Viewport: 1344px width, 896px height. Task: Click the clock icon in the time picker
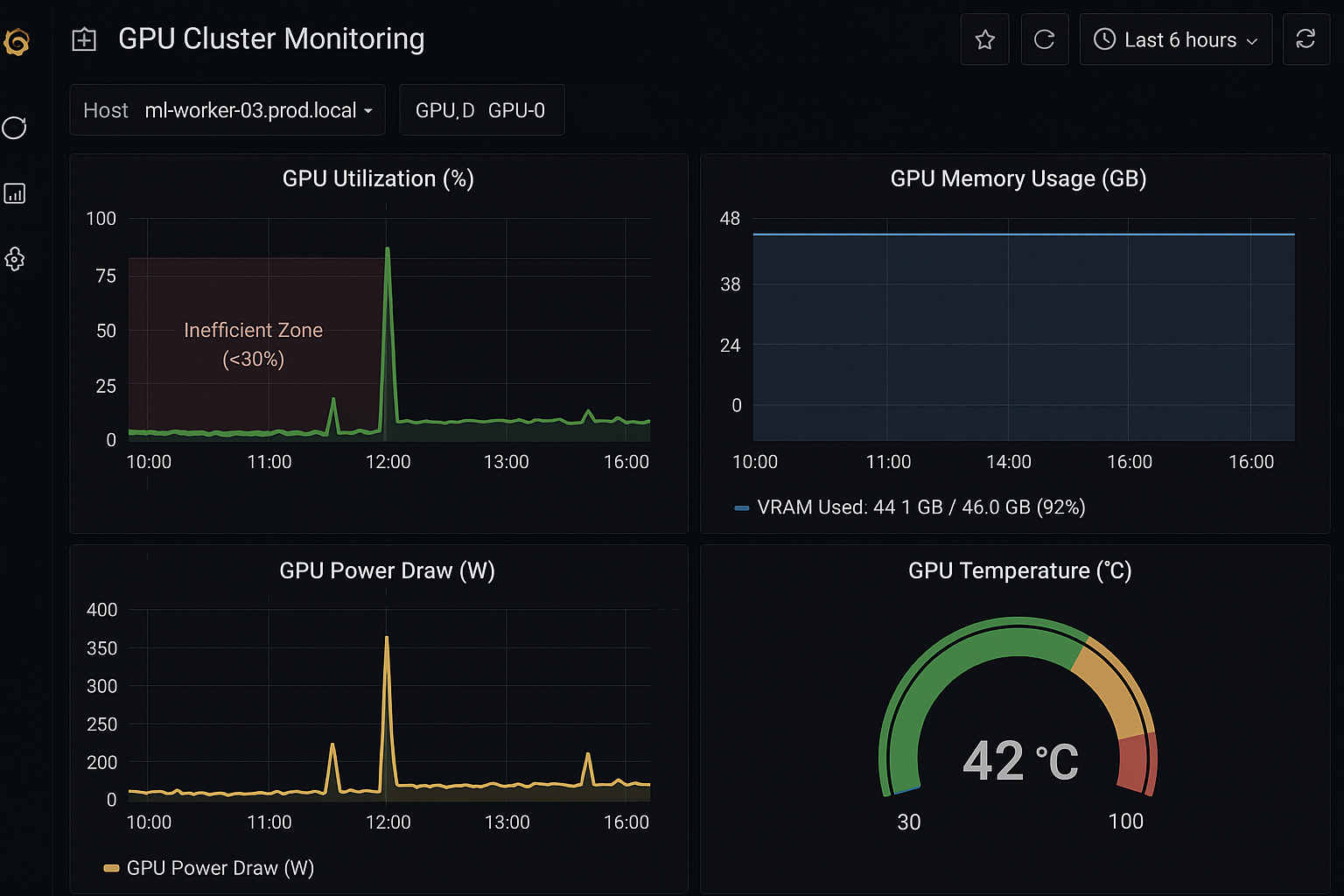tap(1104, 38)
